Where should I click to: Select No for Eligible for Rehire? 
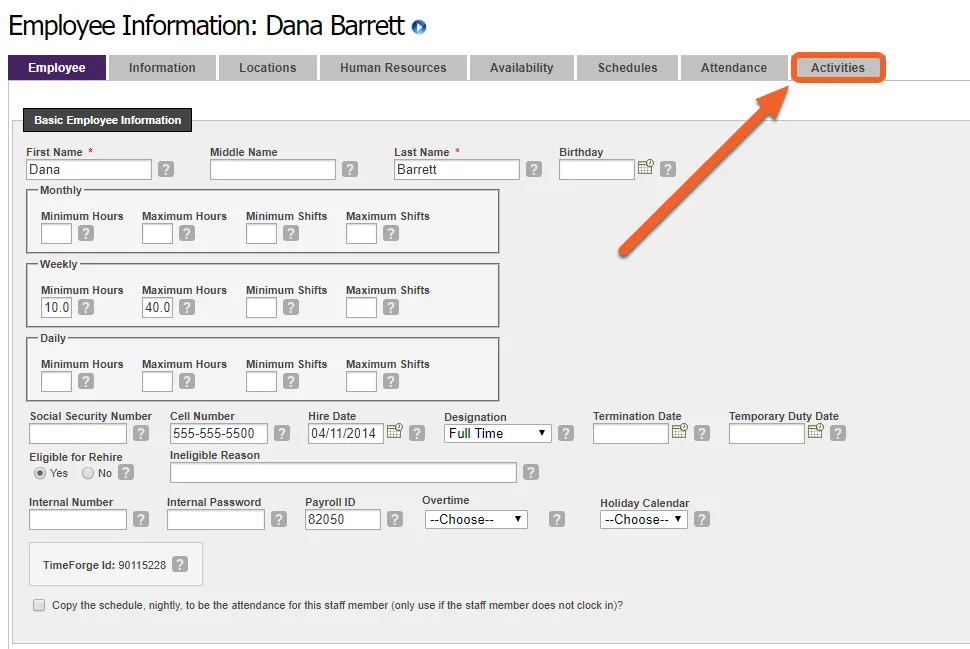click(88, 473)
